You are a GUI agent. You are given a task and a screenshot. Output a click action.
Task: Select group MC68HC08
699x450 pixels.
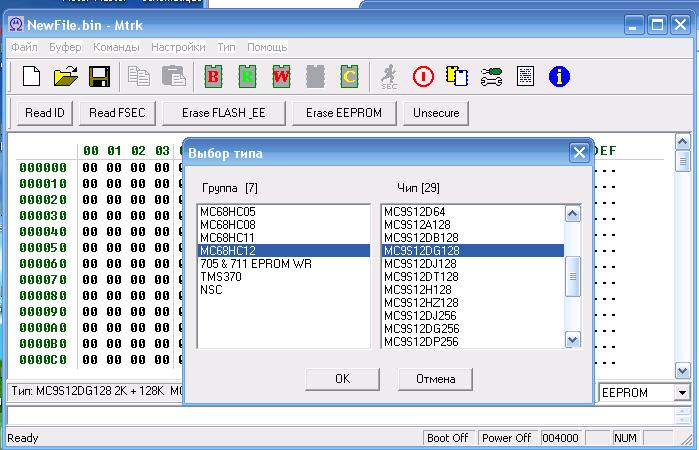click(284, 225)
